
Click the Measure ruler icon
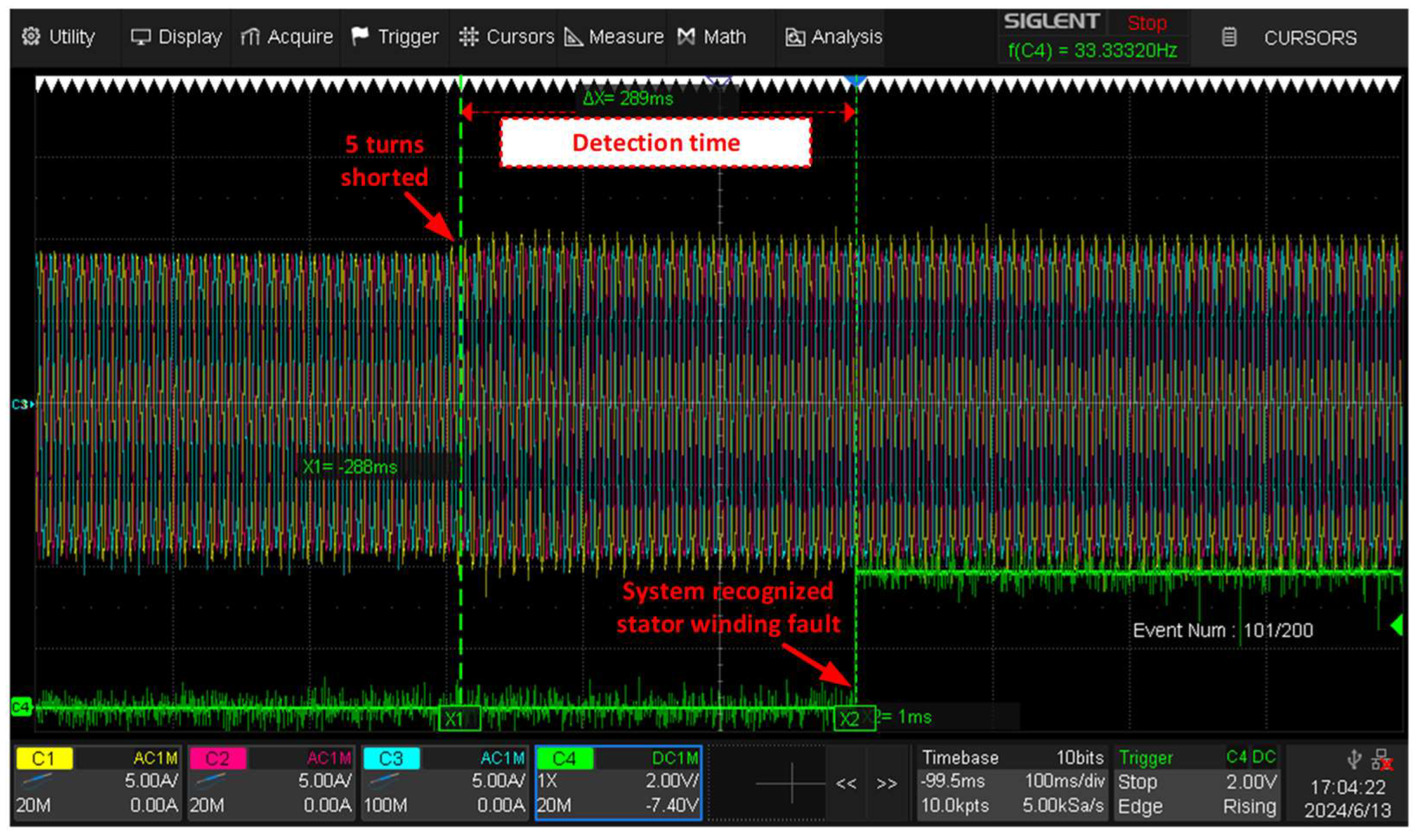tap(573, 37)
